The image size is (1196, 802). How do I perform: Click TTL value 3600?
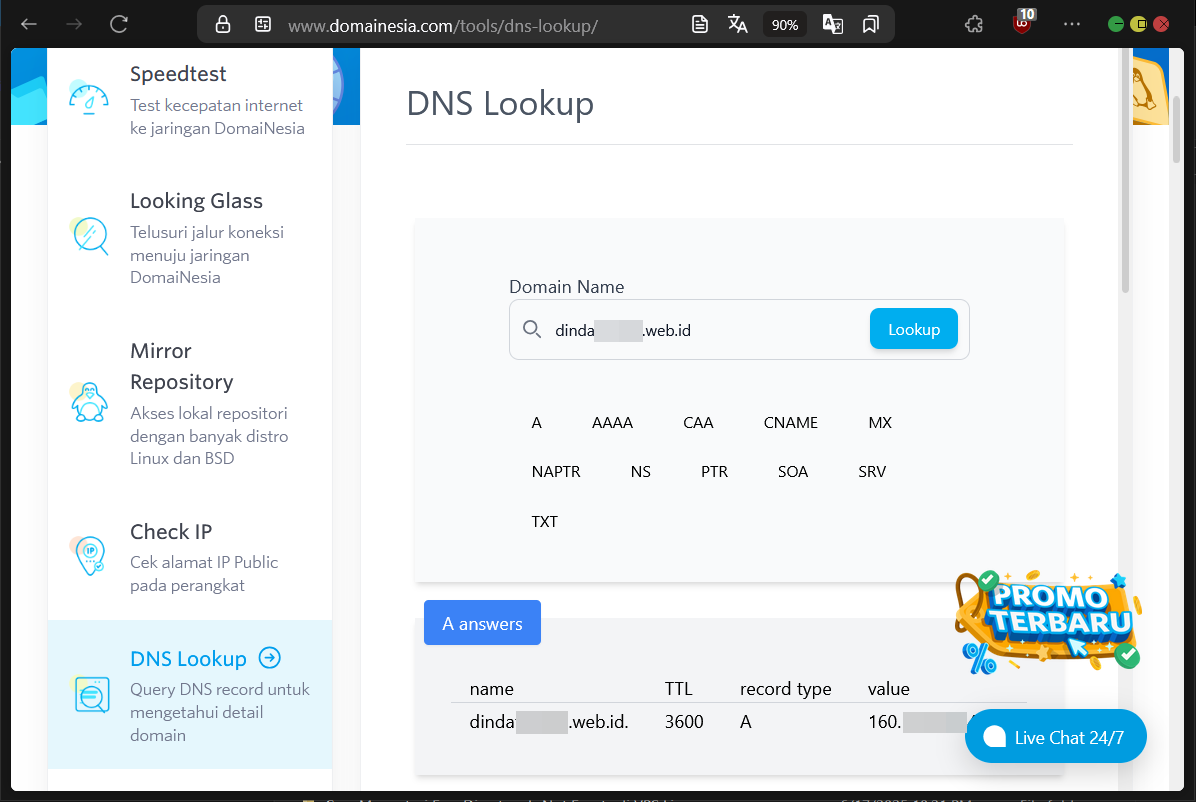tap(683, 722)
